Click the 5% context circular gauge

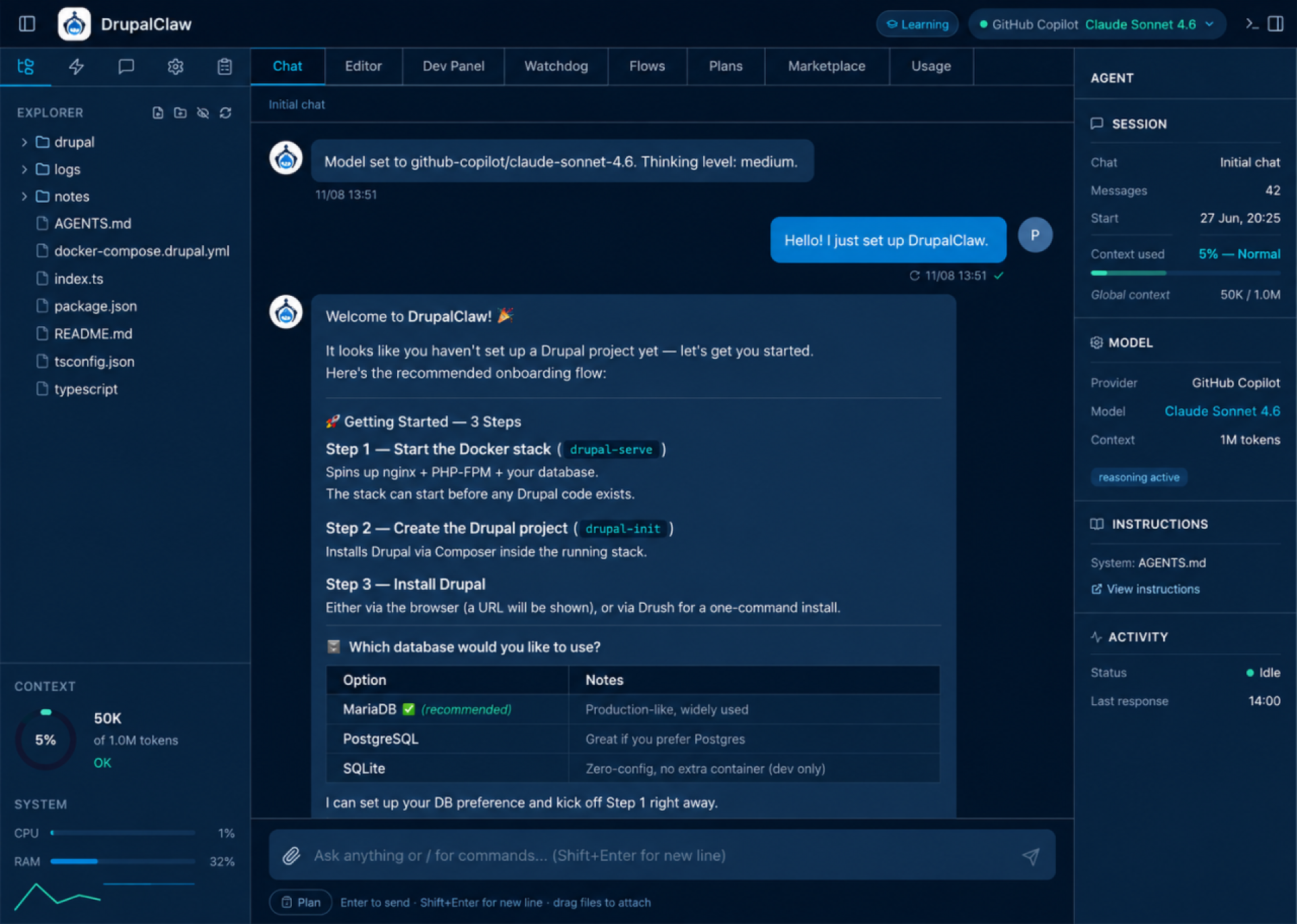pos(45,740)
